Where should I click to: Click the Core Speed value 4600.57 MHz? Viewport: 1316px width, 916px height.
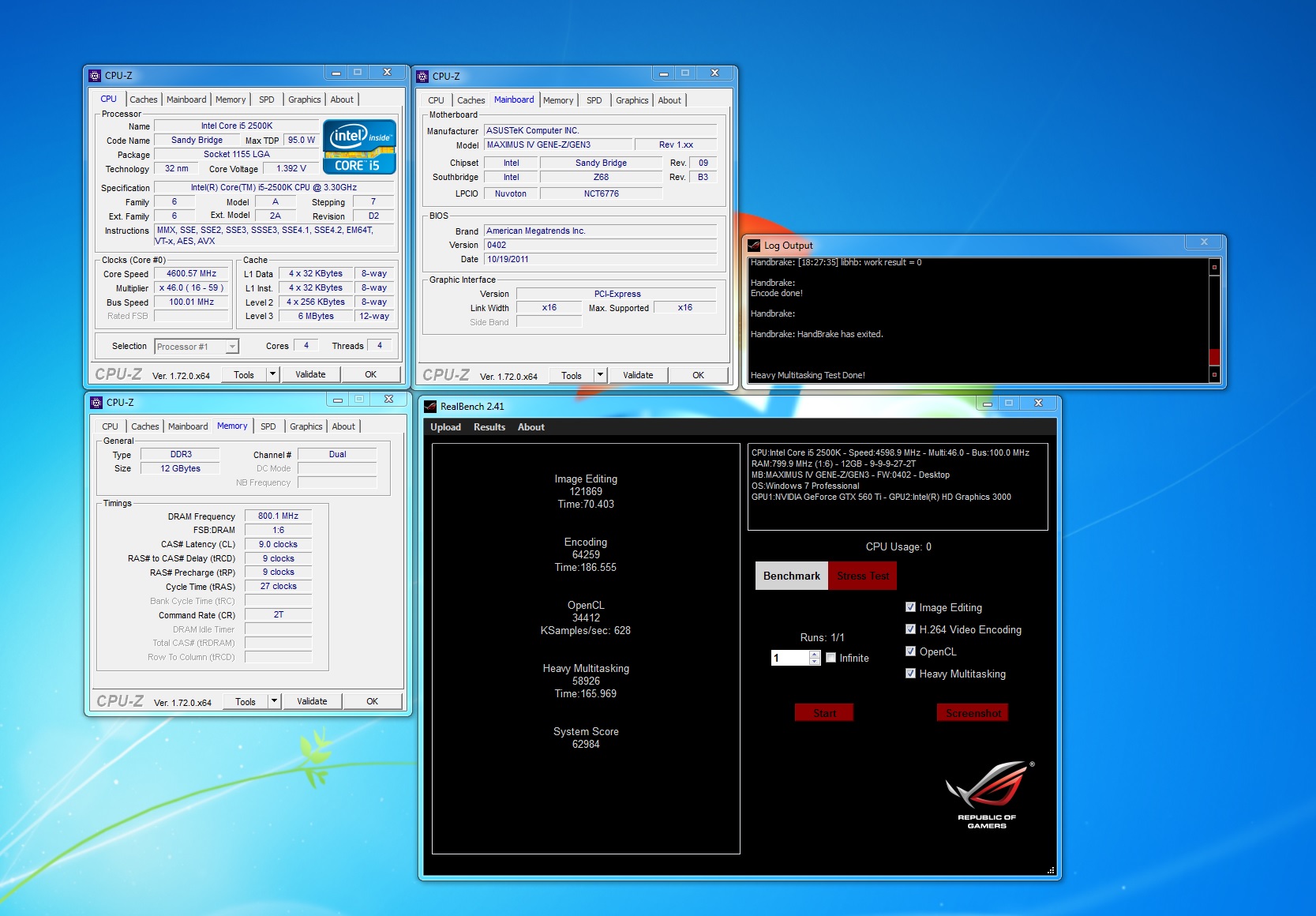192,273
